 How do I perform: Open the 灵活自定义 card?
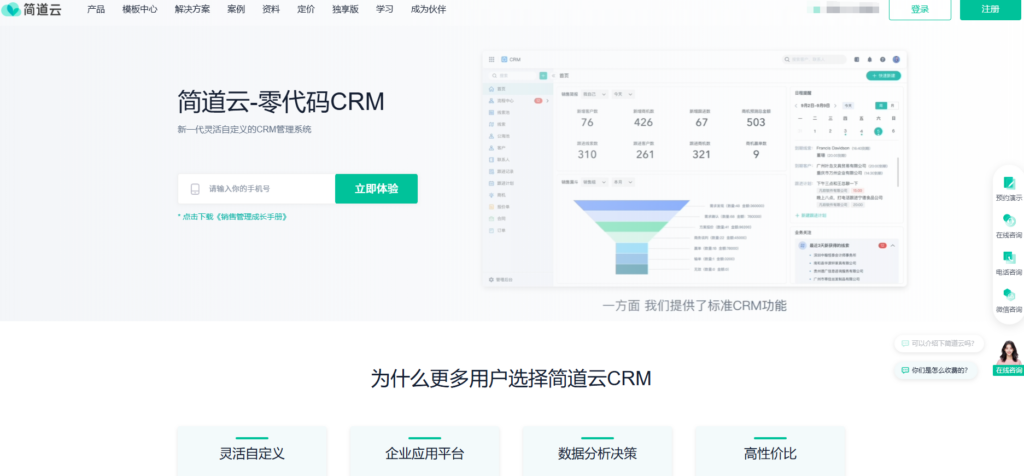pyautogui.click(x=251, y=452)
